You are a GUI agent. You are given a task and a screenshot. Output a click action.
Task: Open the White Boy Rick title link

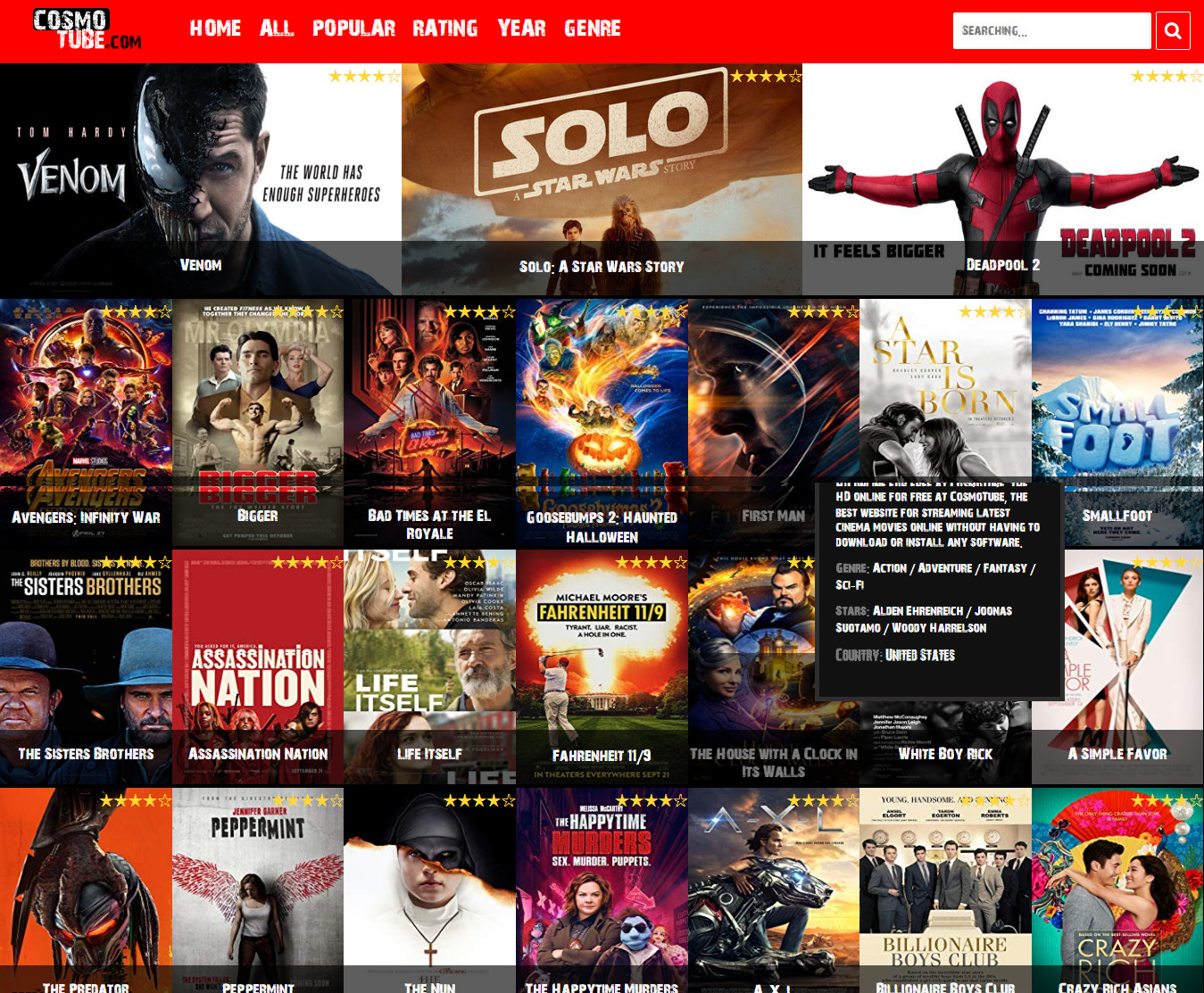pyautogui.click(x=945, y=754)
